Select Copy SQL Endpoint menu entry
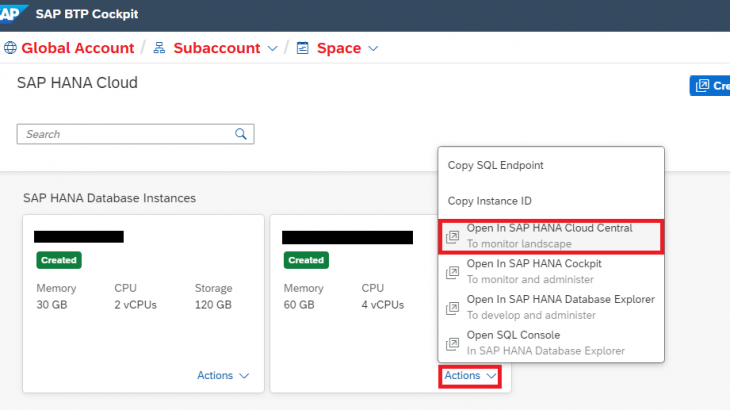Image resolution: width=730 pixels, height=410 pixels. click(x=495, y=165)
